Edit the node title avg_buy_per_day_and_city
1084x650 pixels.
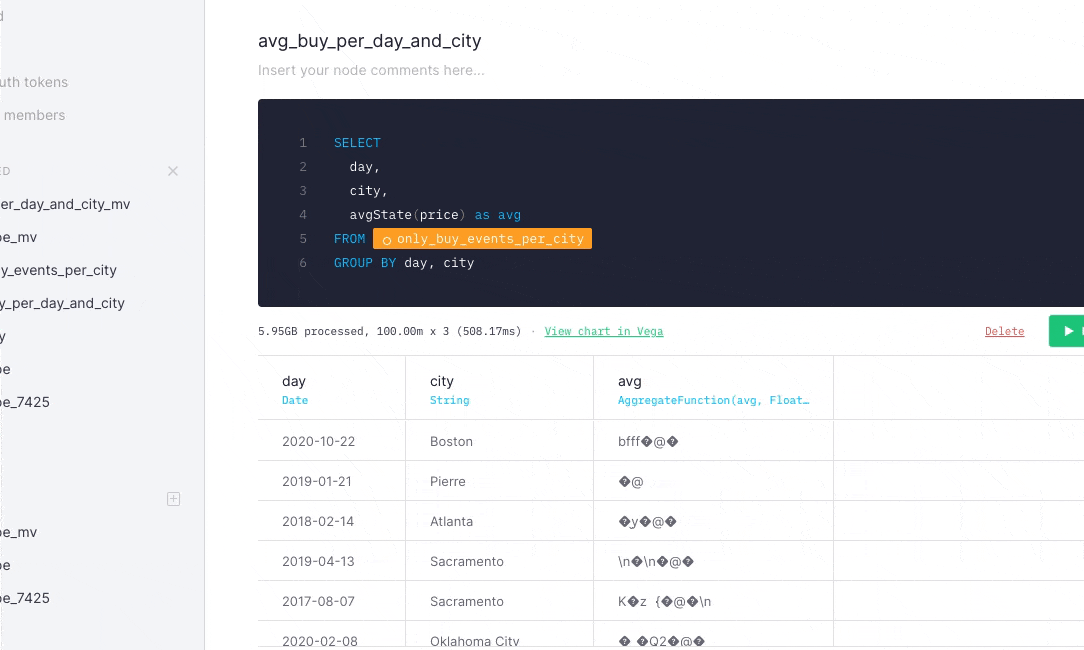[369, 41]
